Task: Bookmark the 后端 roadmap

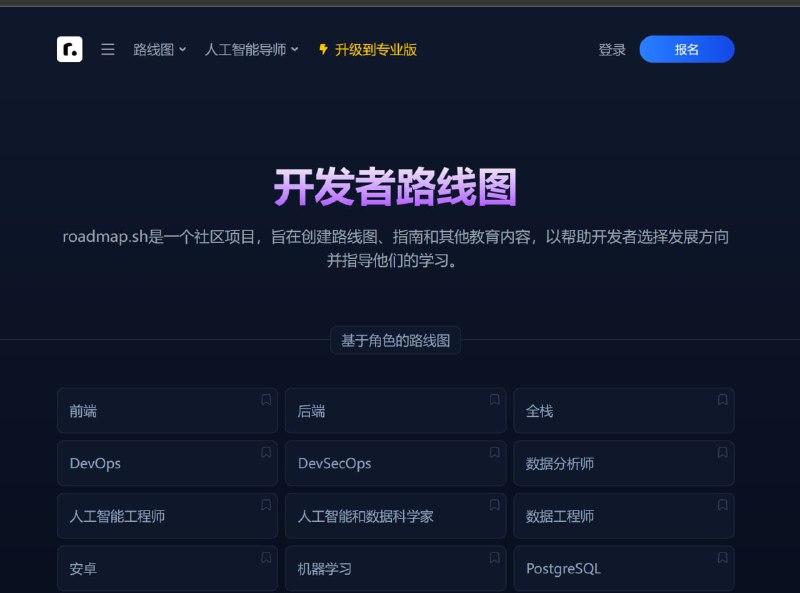Action: (494, 400)
